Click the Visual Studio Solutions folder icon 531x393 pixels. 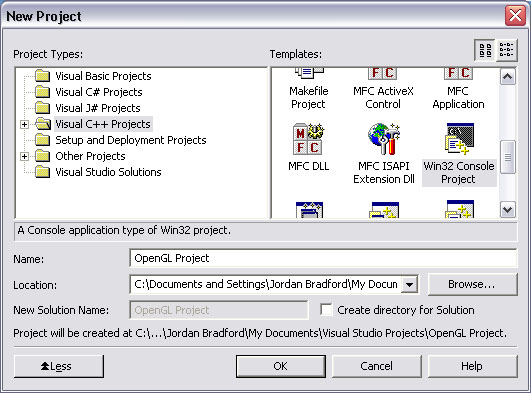click(x=43, y=172)
